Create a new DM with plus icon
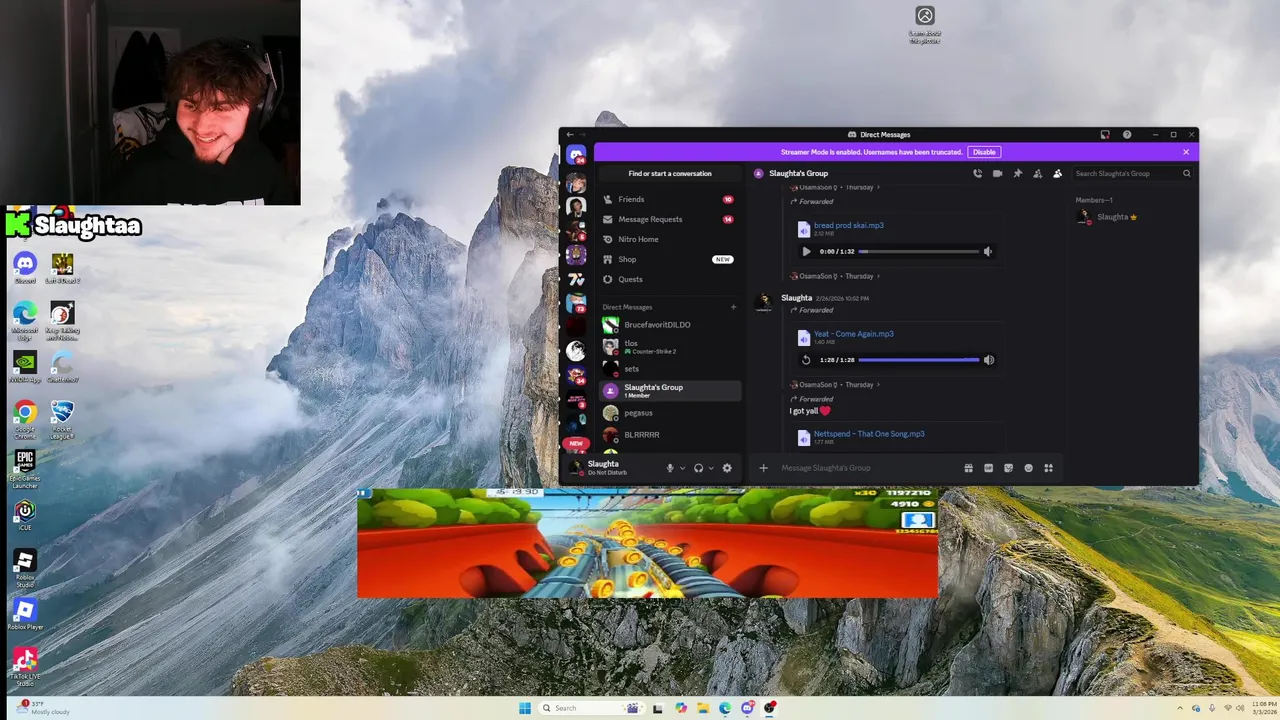Viewport: 1280px width, 720px height. coord(733,307)
